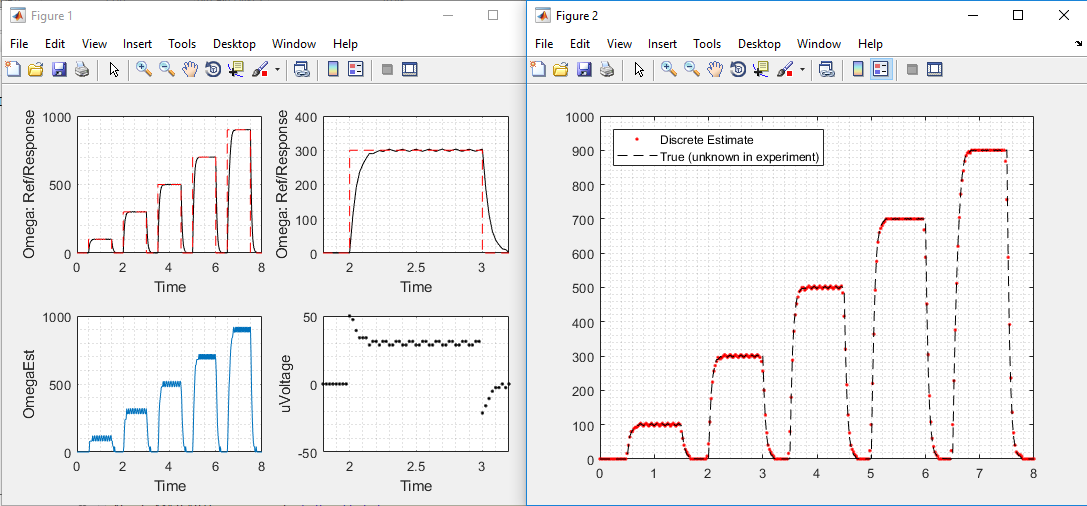Open Insert menu in Figure 1

[x=137, y=44]
